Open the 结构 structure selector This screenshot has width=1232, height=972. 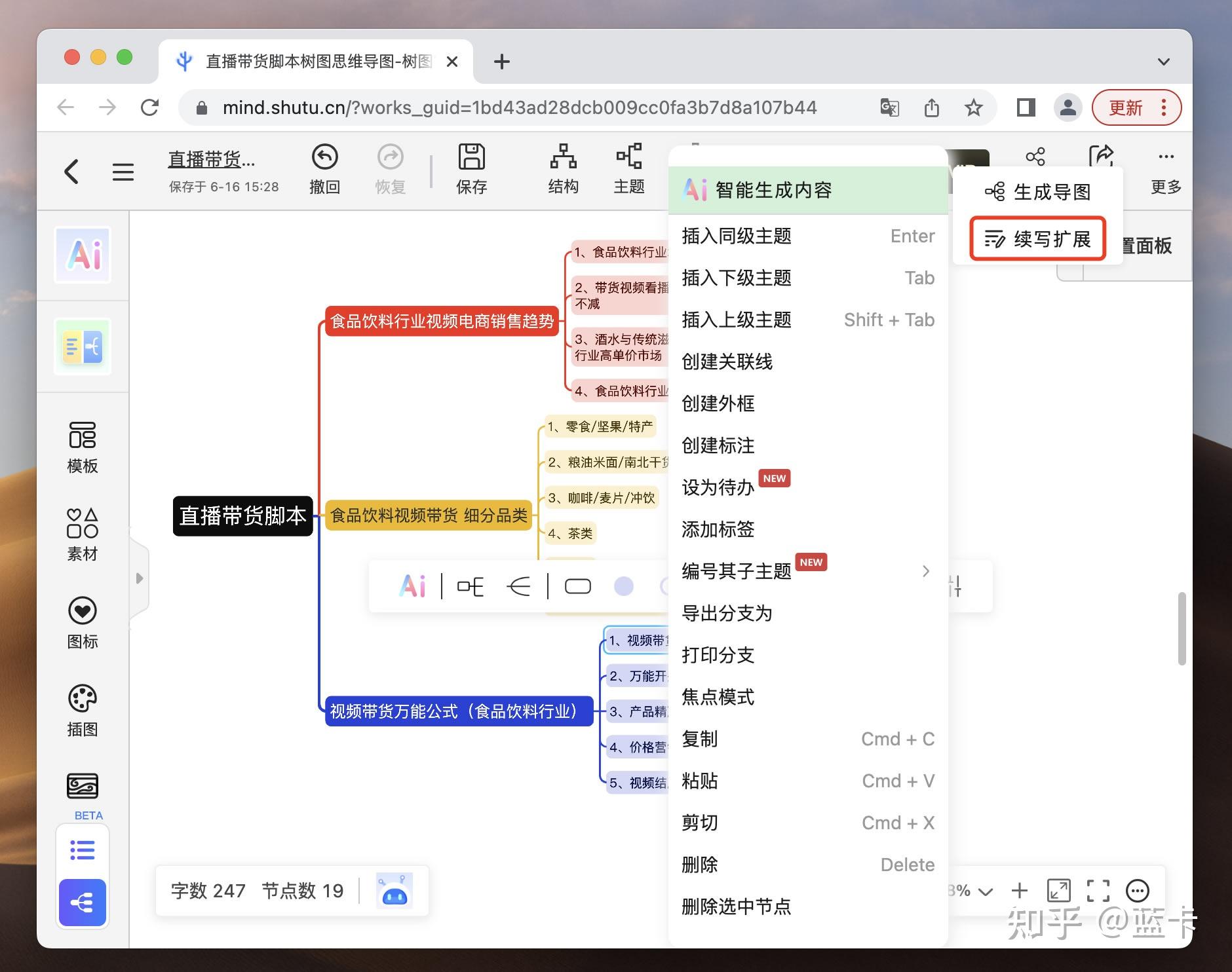tap(562, 169)
